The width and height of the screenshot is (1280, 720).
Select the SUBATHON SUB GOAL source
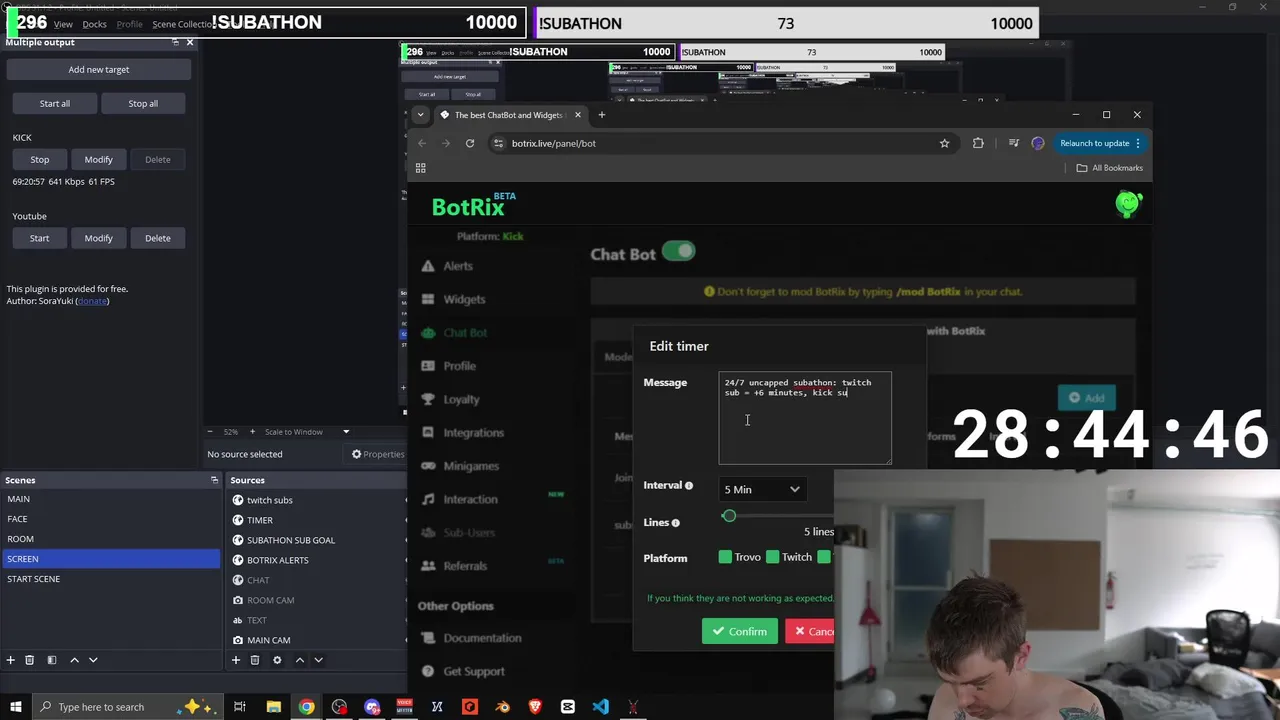(291, 540)
